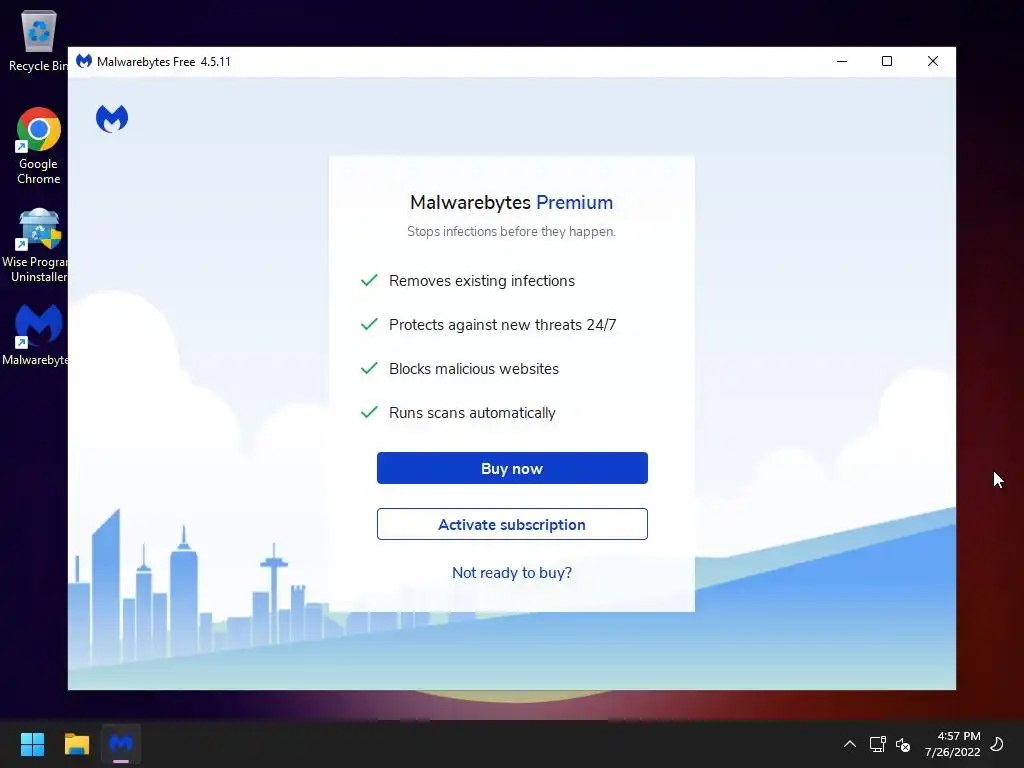Click the moon icon in the taskbar corner
The image size is (1024, 768).
[x=997, y=744]
